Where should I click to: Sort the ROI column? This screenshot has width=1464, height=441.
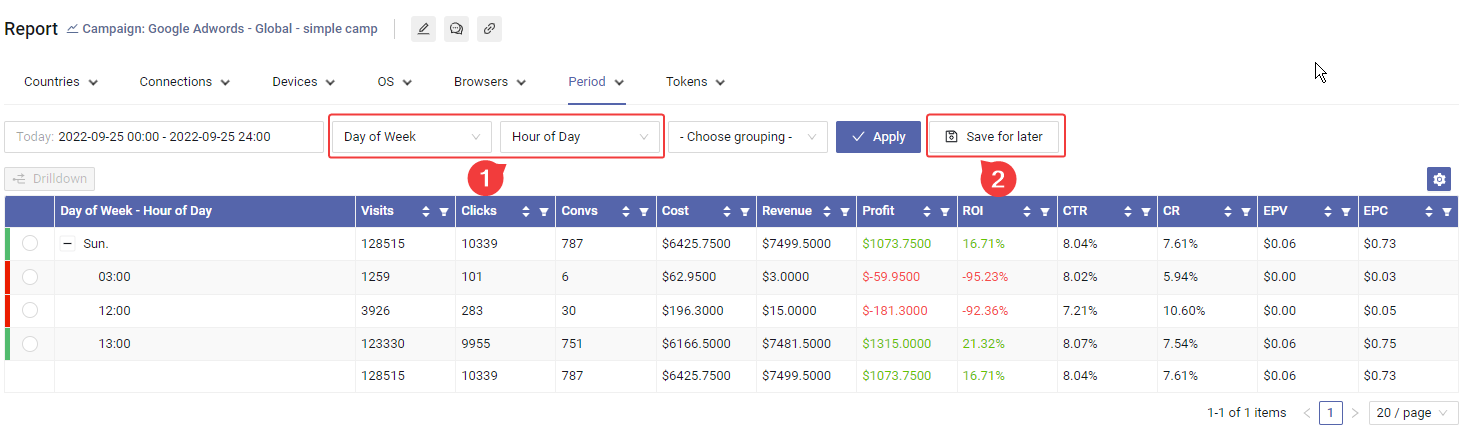(1027, 212)
